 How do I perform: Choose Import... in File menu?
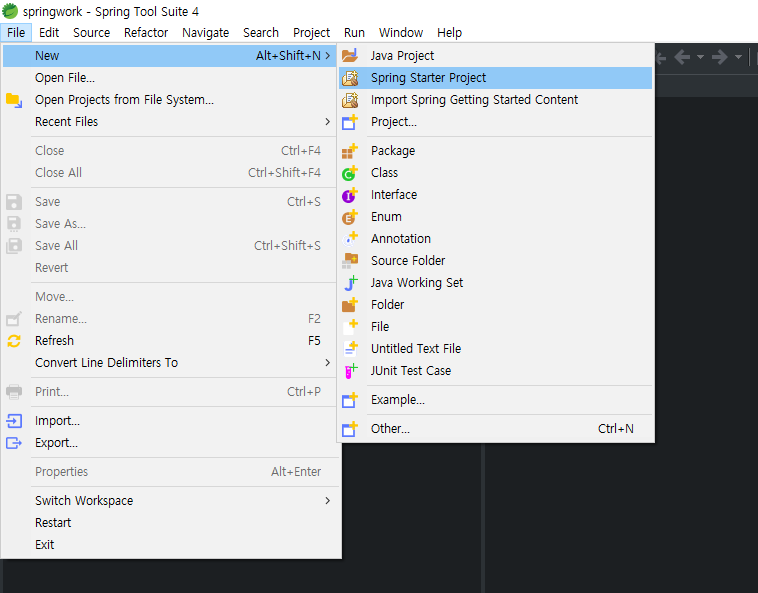tap(169, 421)
